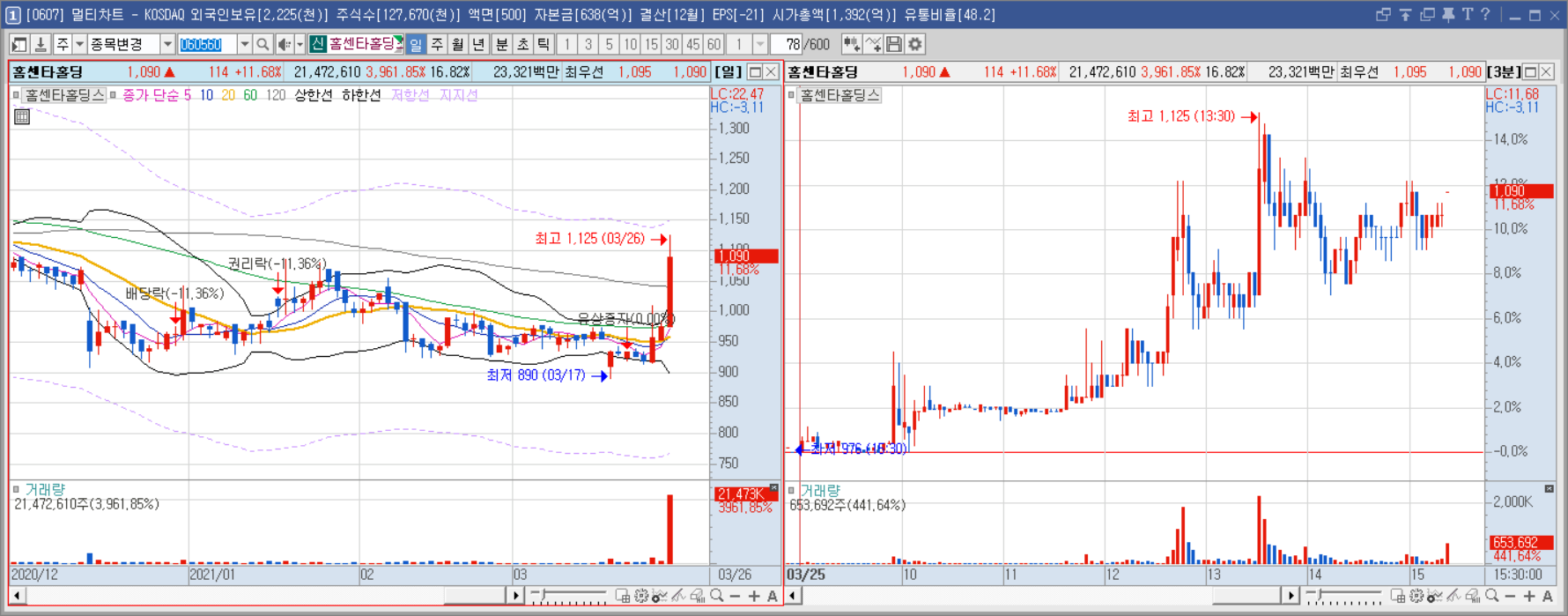Expand the speaker icon dropdown arrow

coord(300,44)
